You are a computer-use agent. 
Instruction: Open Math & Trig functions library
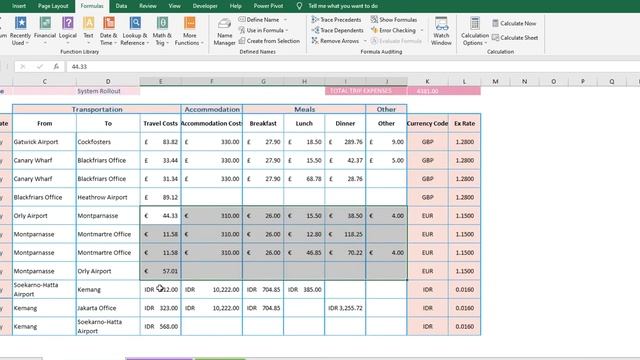click(162, 31)
